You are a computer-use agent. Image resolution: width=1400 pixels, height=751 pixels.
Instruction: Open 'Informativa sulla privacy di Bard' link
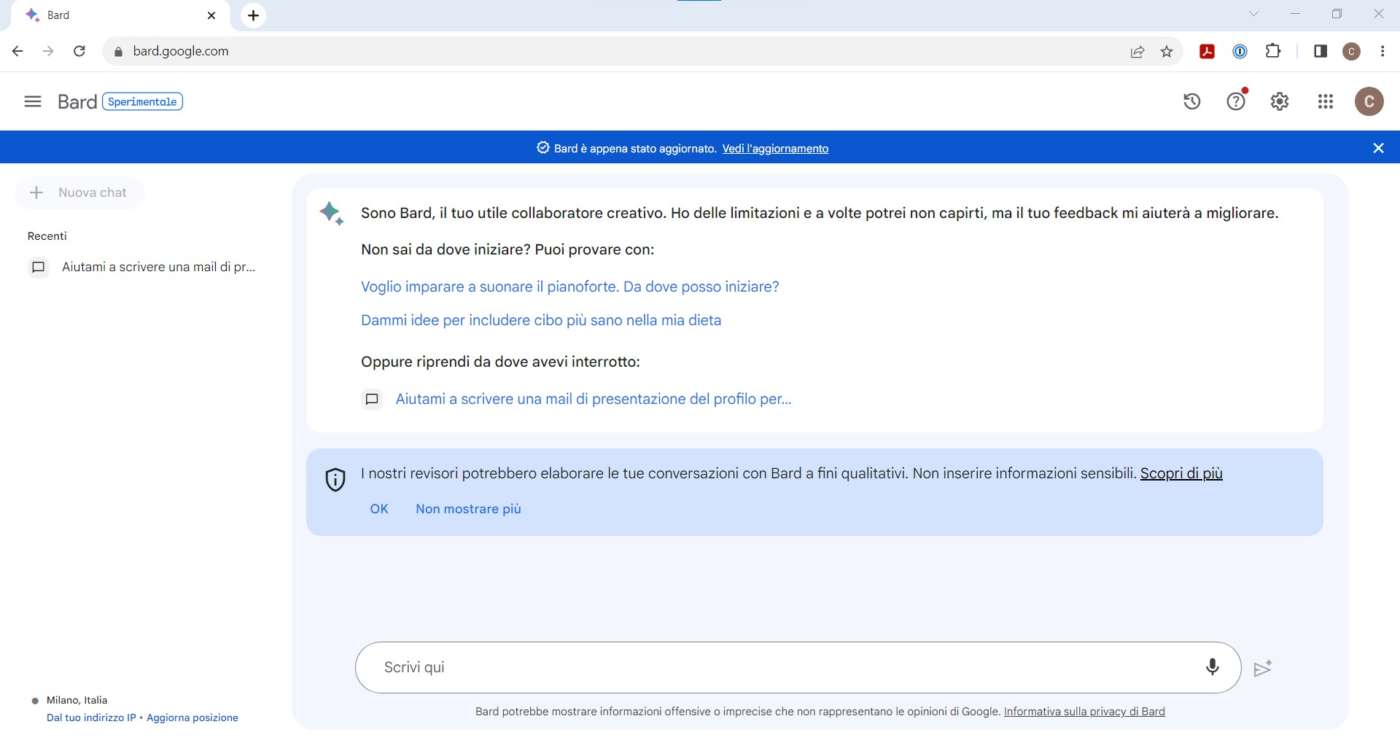point(1084,712)
